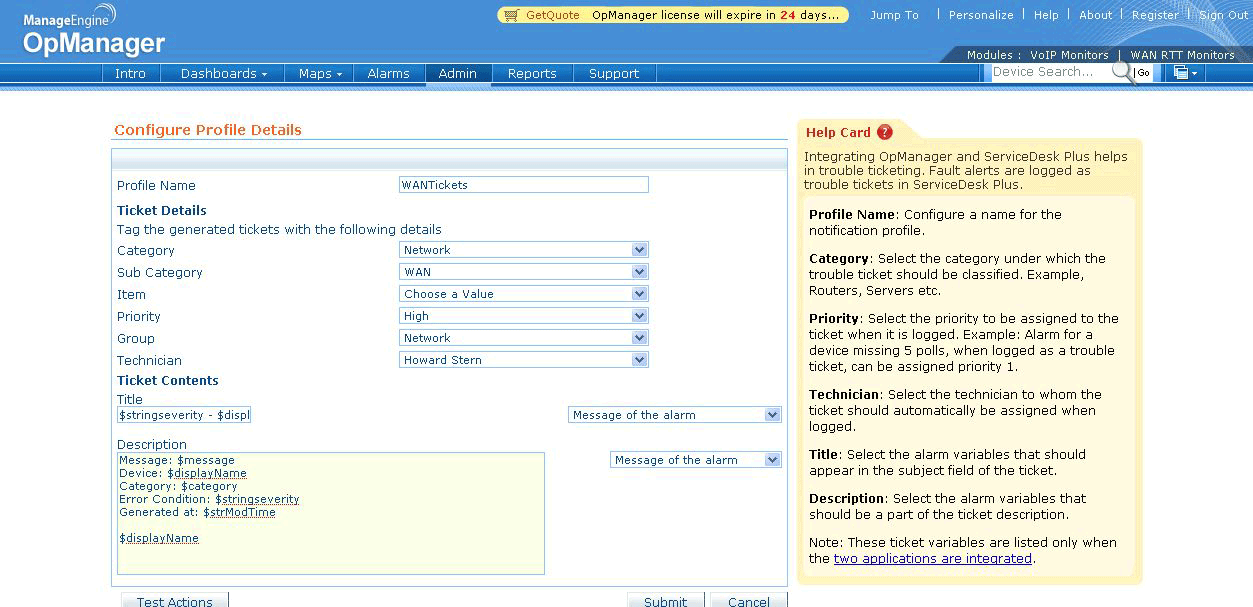This screenshot has height=607, width=1253.
Task: Click the 'Ticket Details' section label
Action: pyautogui.click(x=162, y=211)
